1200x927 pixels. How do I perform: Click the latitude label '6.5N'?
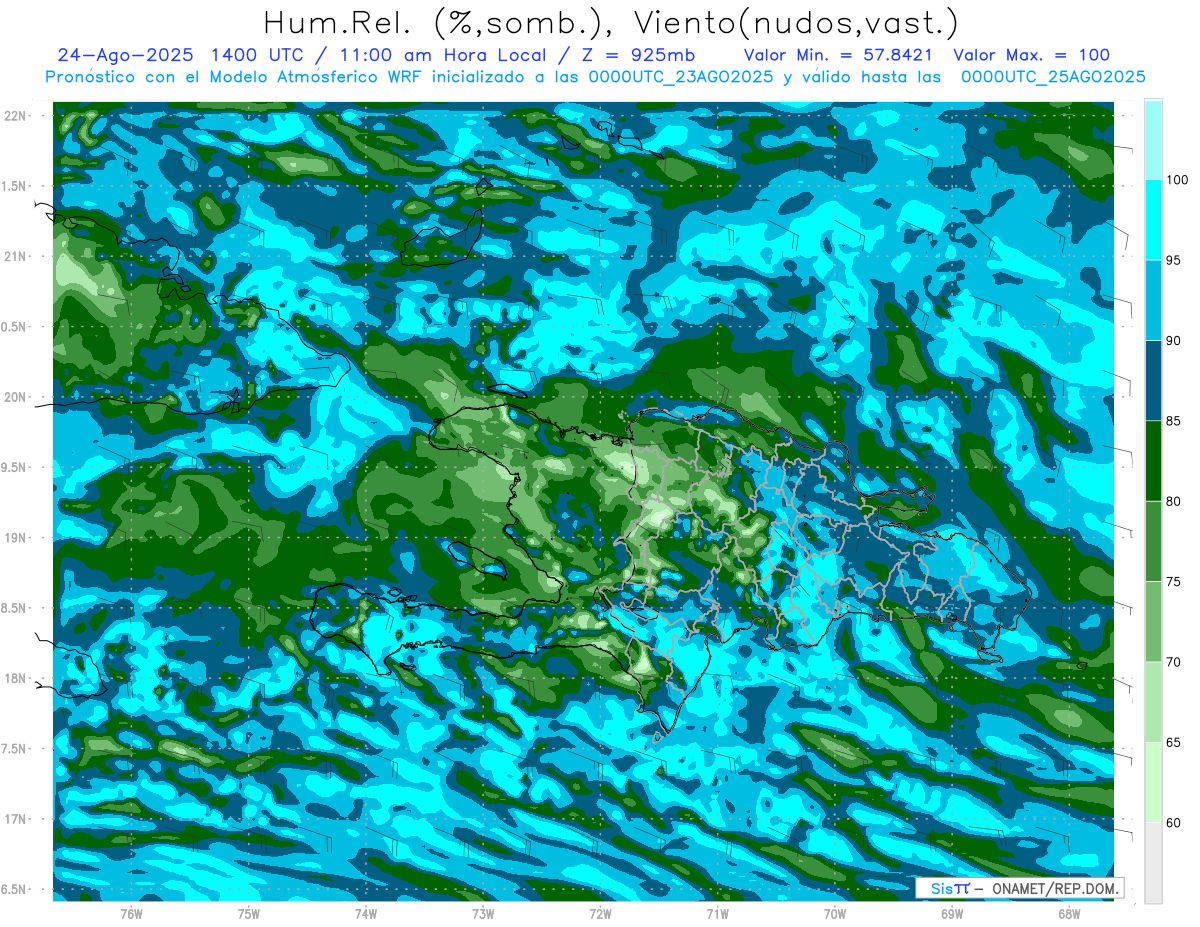point(14,889)
